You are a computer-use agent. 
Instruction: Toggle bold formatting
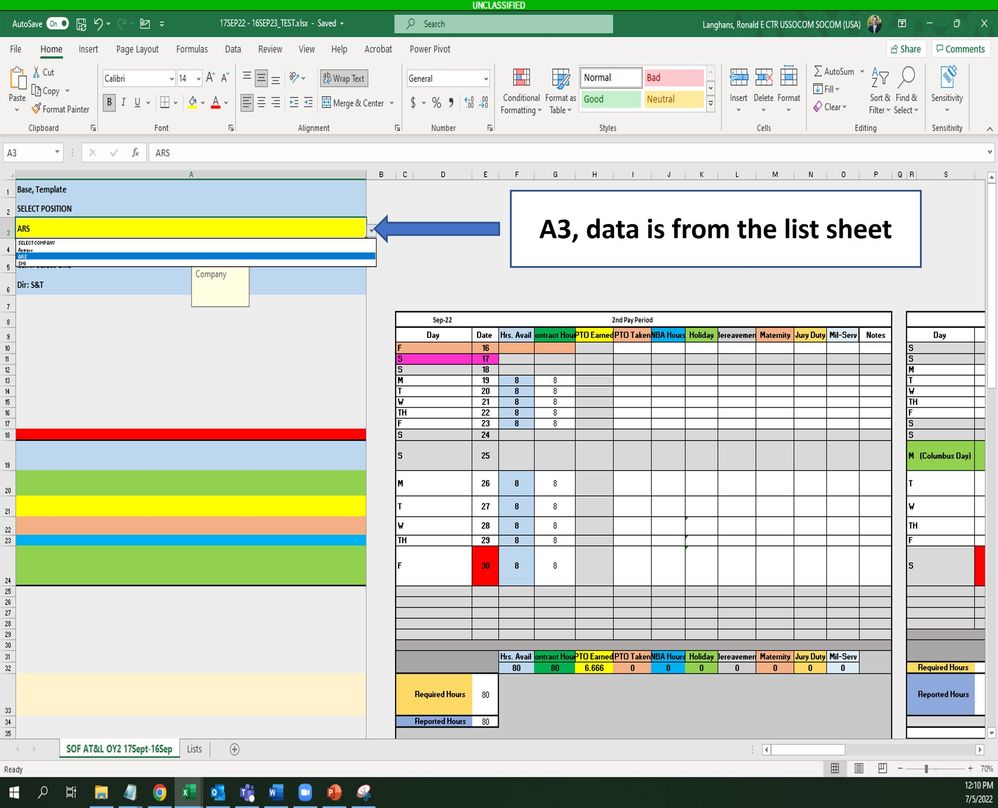pos(109,103)
